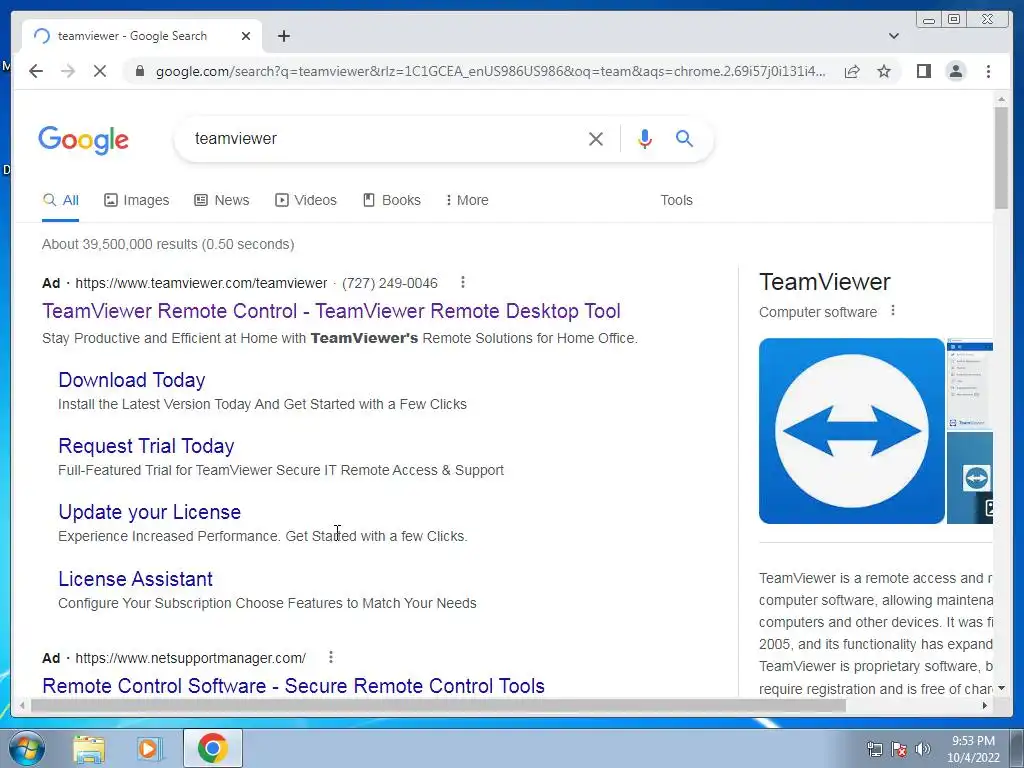Click the small TeamViewer logo thumbnail

(970, 478)
